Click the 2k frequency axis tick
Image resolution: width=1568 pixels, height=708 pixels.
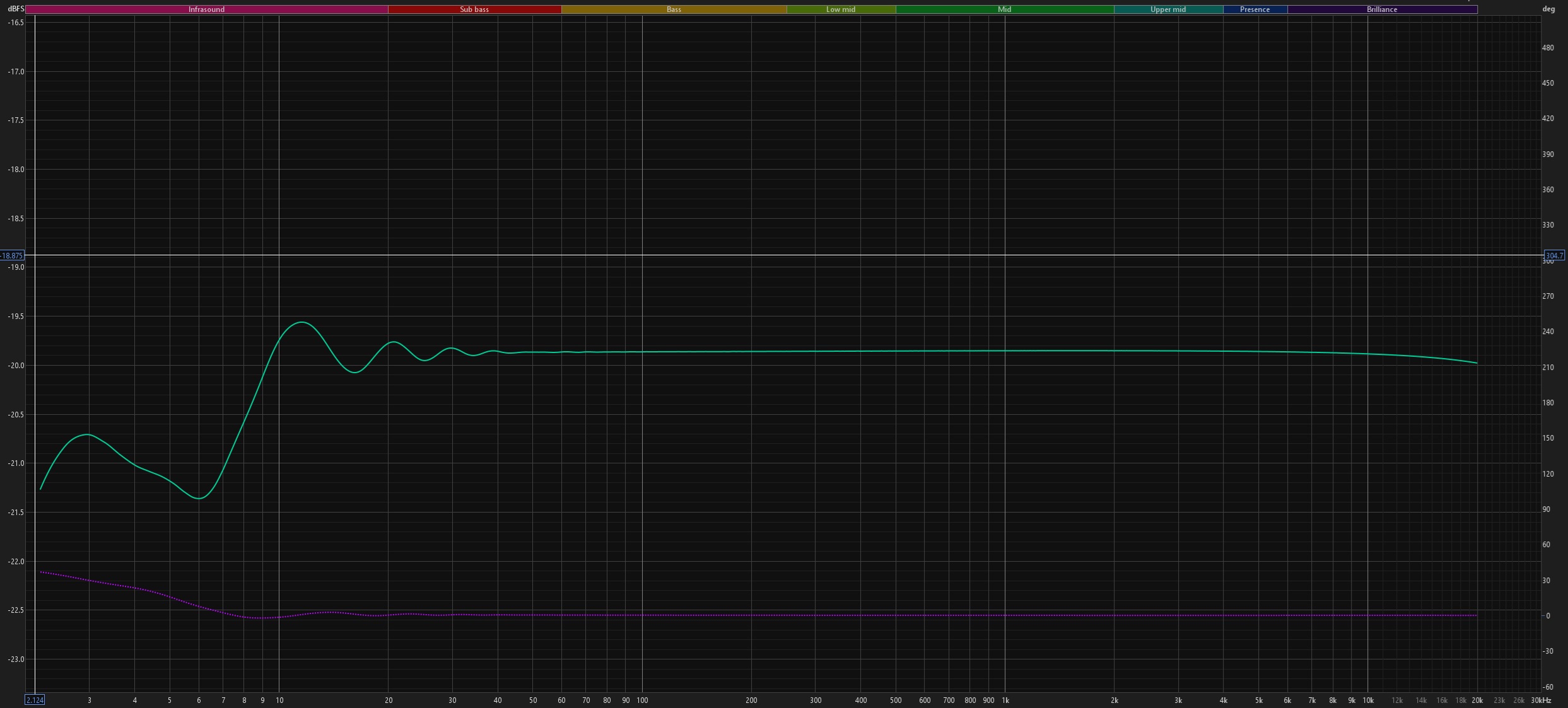tap(1115, 700)
